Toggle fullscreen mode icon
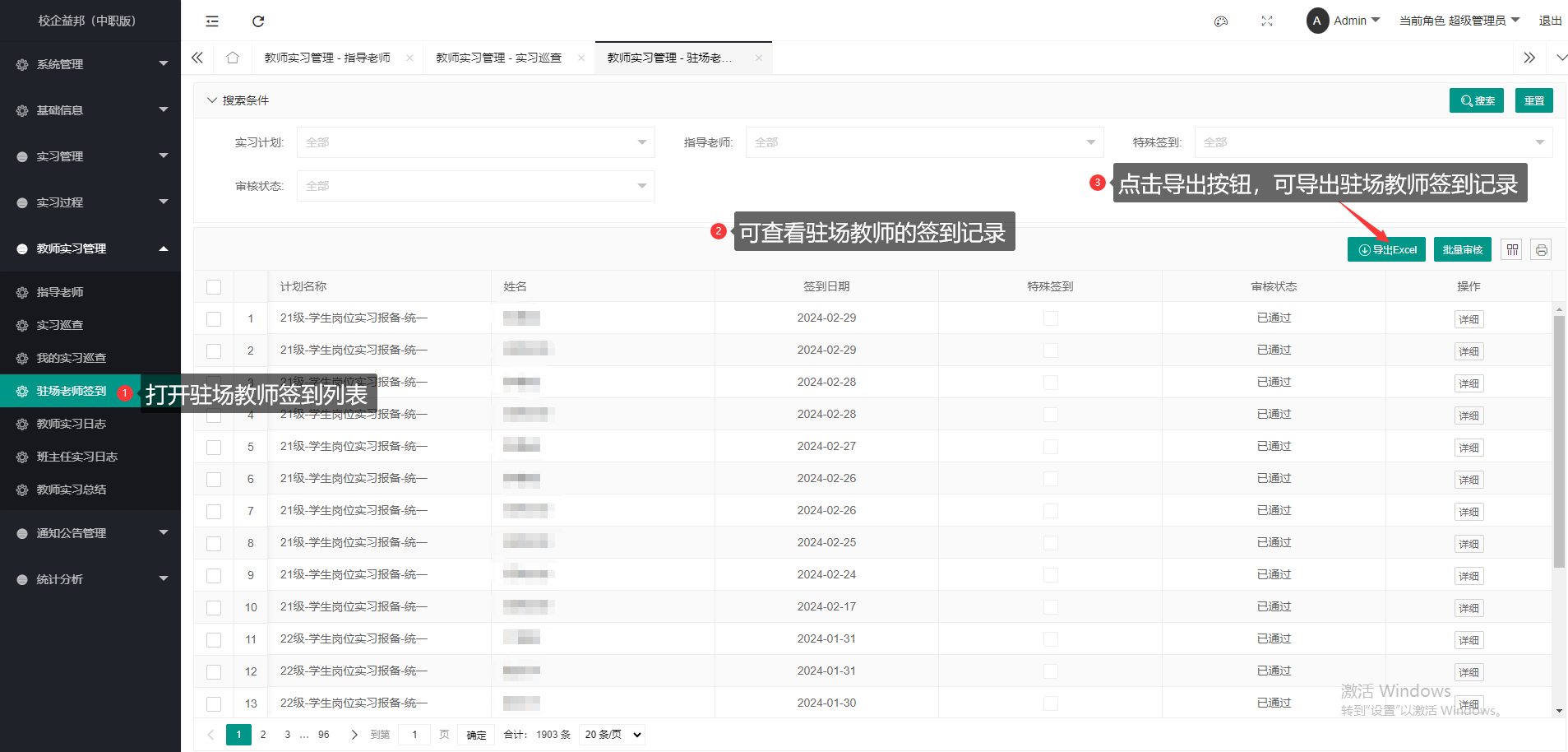Viewport: 1568px width, 752px height. (1267, 21)
